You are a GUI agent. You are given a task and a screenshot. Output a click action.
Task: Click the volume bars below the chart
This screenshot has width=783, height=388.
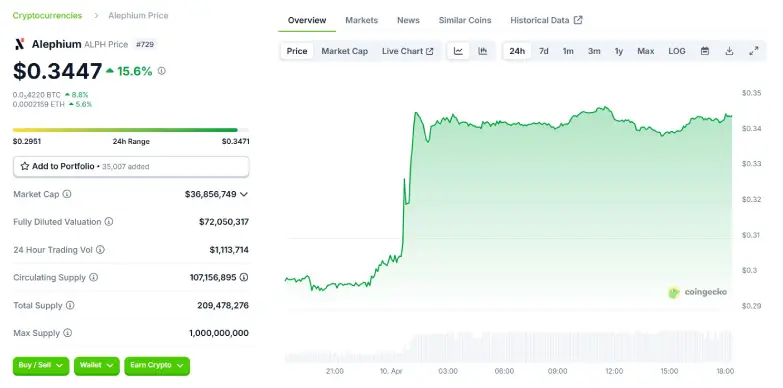click(x=508, y=346)
